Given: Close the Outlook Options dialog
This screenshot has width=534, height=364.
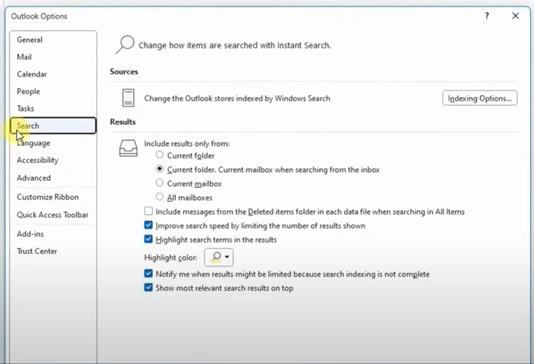Looking at the screenshot, I should 516,16.
